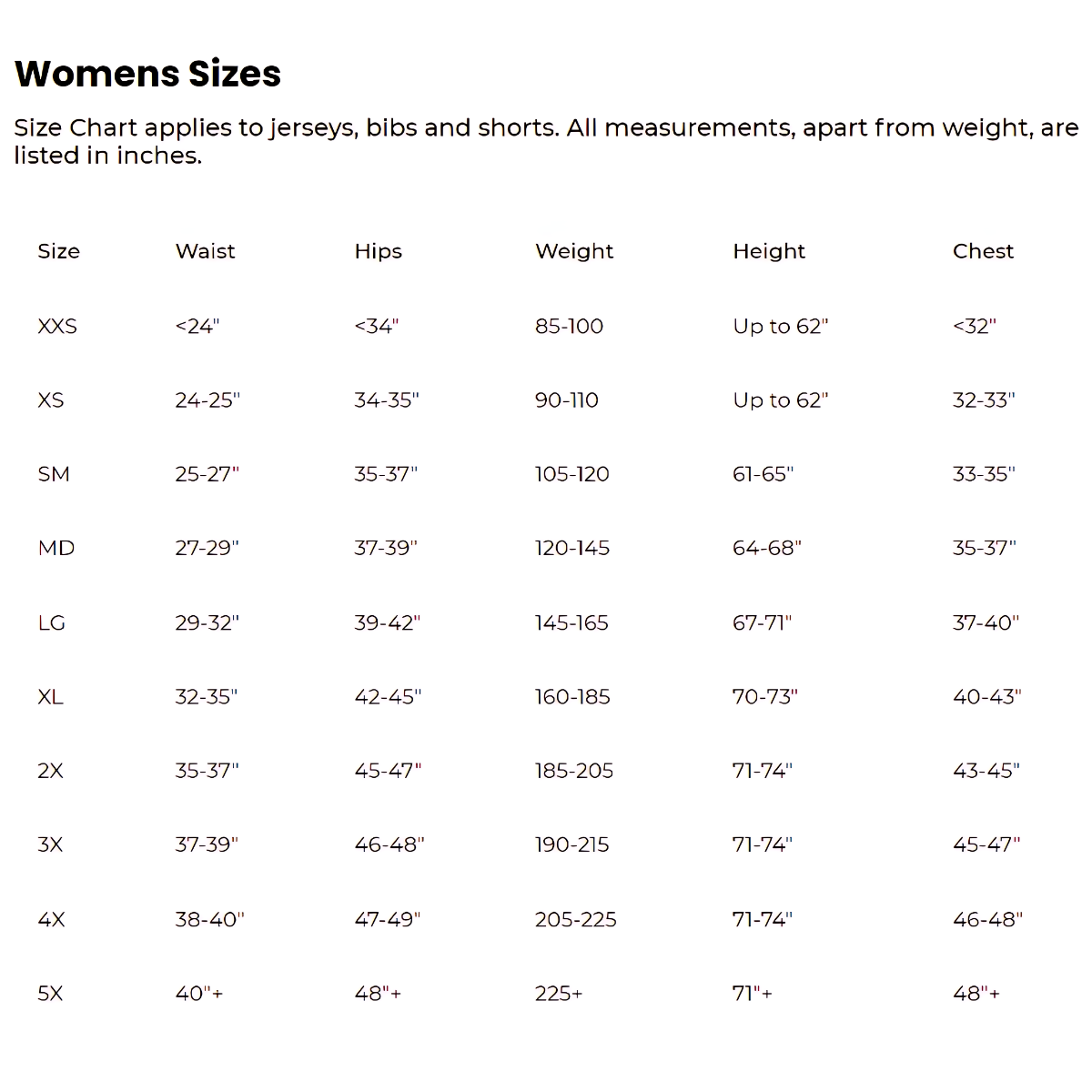The width and height of the screenshot is (1092, 1092).
Task: Select the Size column header
Action: pyautogui.click(x=58, y=251)
